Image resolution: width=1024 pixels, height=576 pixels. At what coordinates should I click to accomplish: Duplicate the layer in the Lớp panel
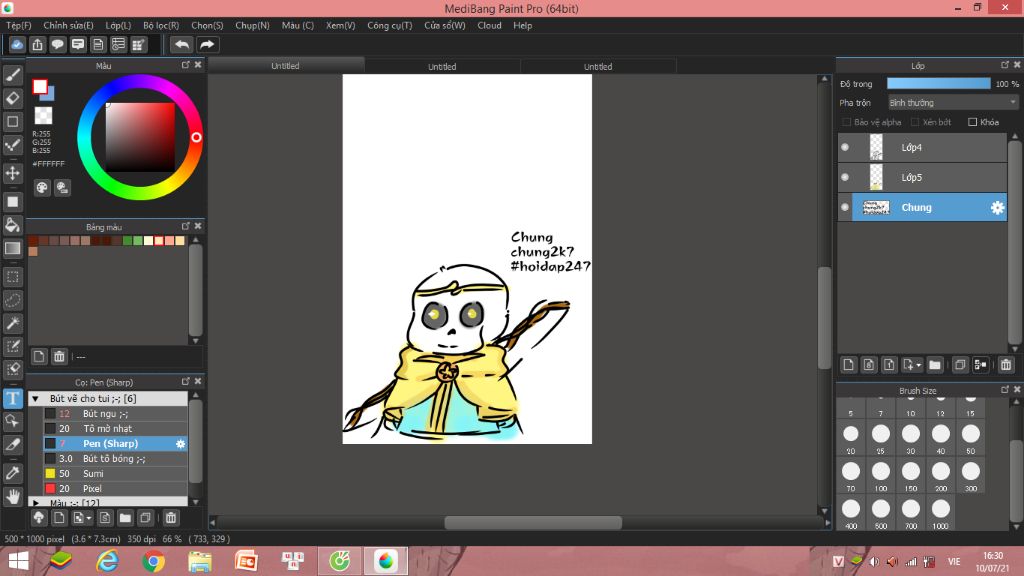pos(959,365)
